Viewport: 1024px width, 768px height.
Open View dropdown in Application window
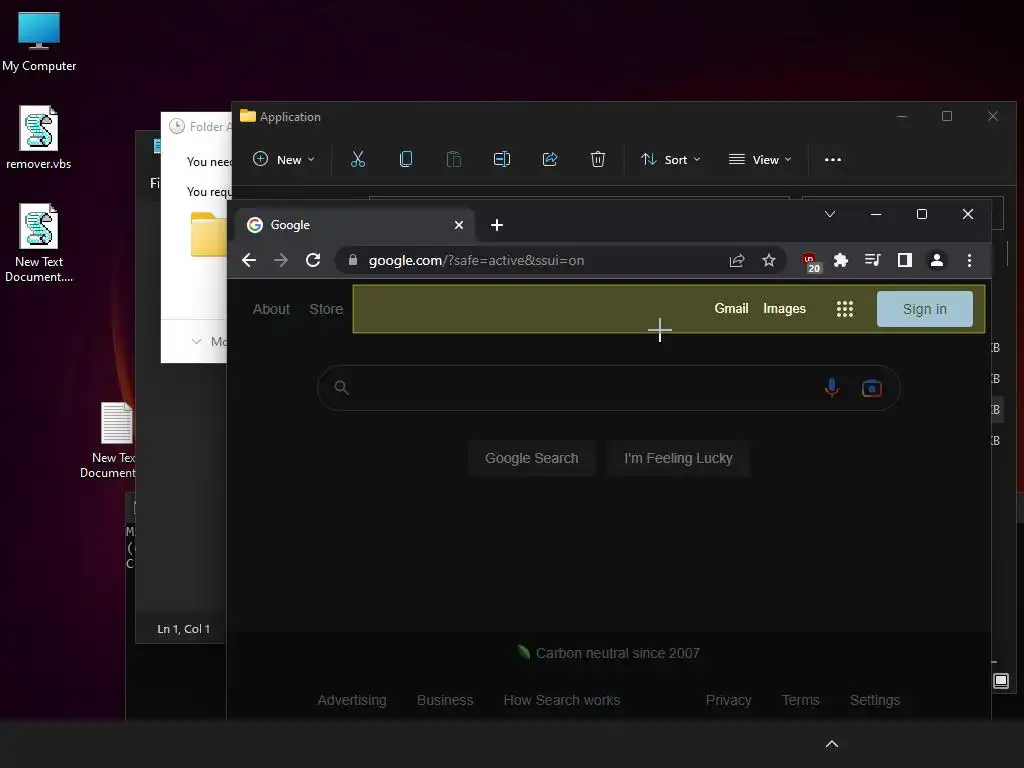point(760,159)
